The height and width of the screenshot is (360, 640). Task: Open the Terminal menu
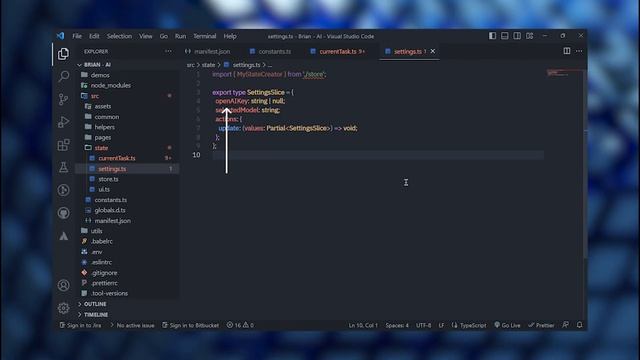(205, 36)
